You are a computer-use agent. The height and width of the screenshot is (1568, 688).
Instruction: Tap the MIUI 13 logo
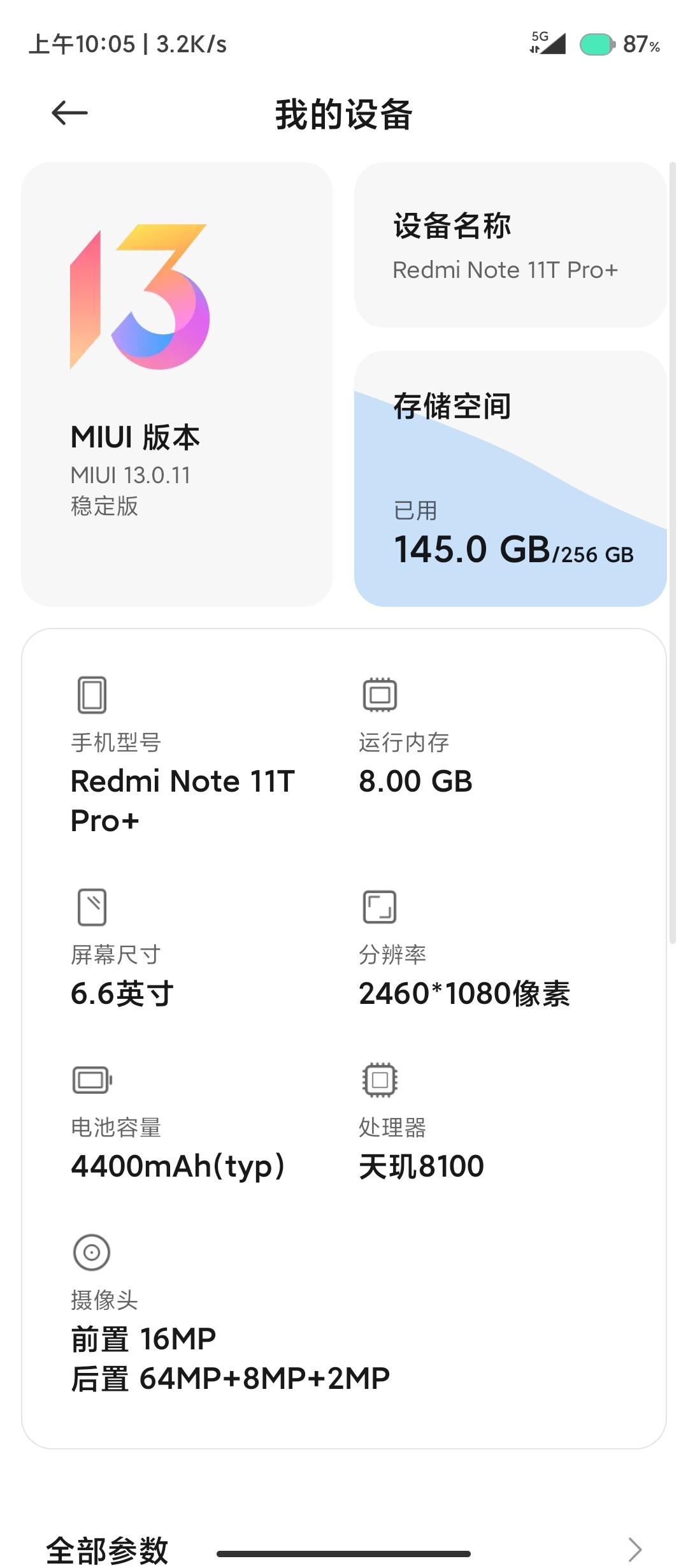(x=140, y=297)
